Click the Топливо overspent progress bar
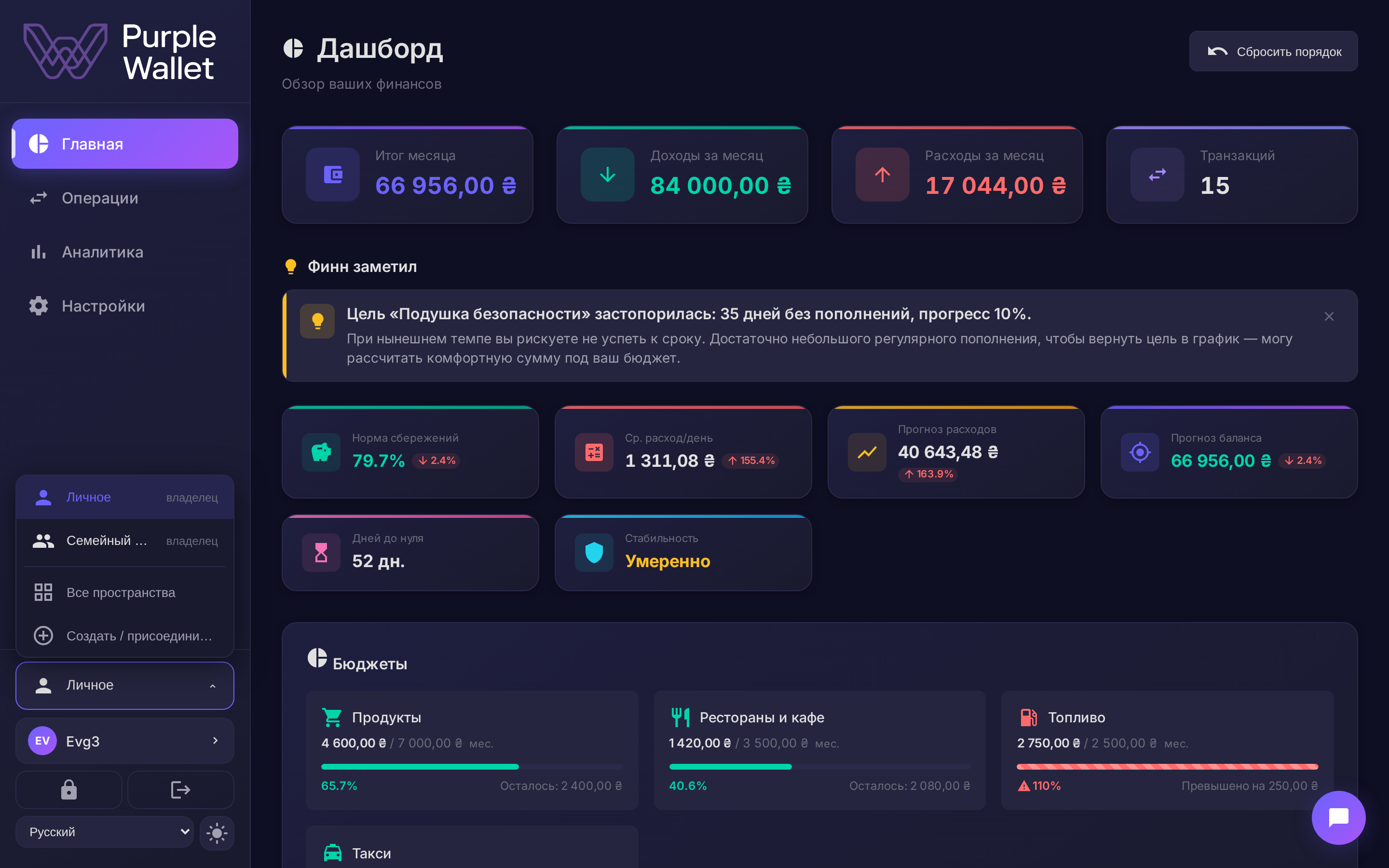Image resolution: width=1389 pixels, height=868 pixels. pyautogui.click(x=1168, y=767)
